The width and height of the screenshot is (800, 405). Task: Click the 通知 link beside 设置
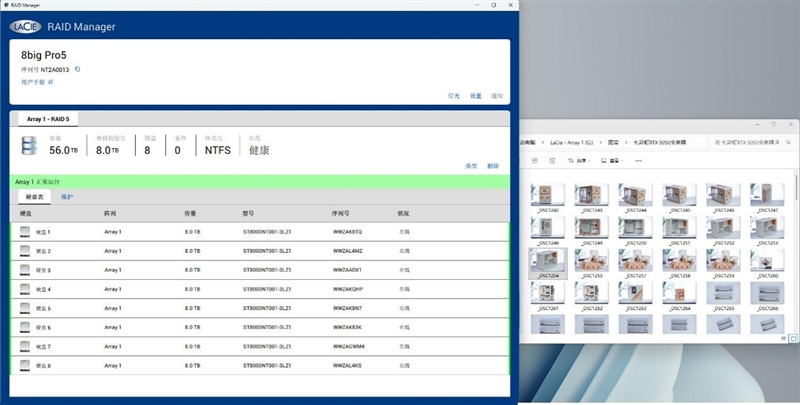[497, 96]
